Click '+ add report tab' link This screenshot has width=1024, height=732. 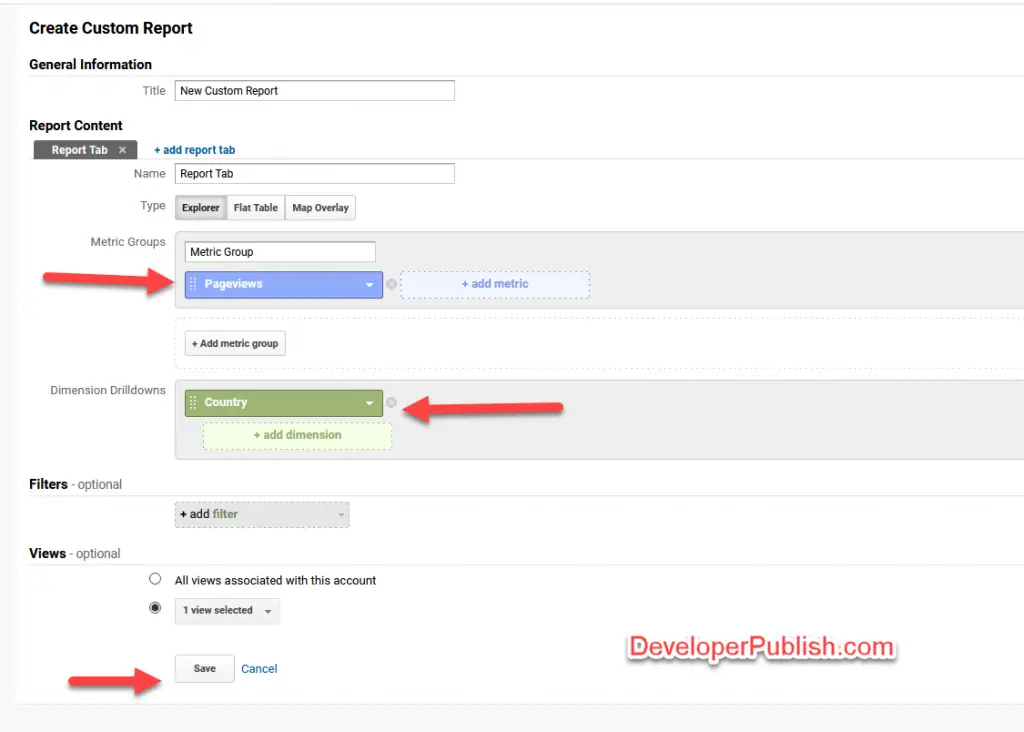coord(195,150)
